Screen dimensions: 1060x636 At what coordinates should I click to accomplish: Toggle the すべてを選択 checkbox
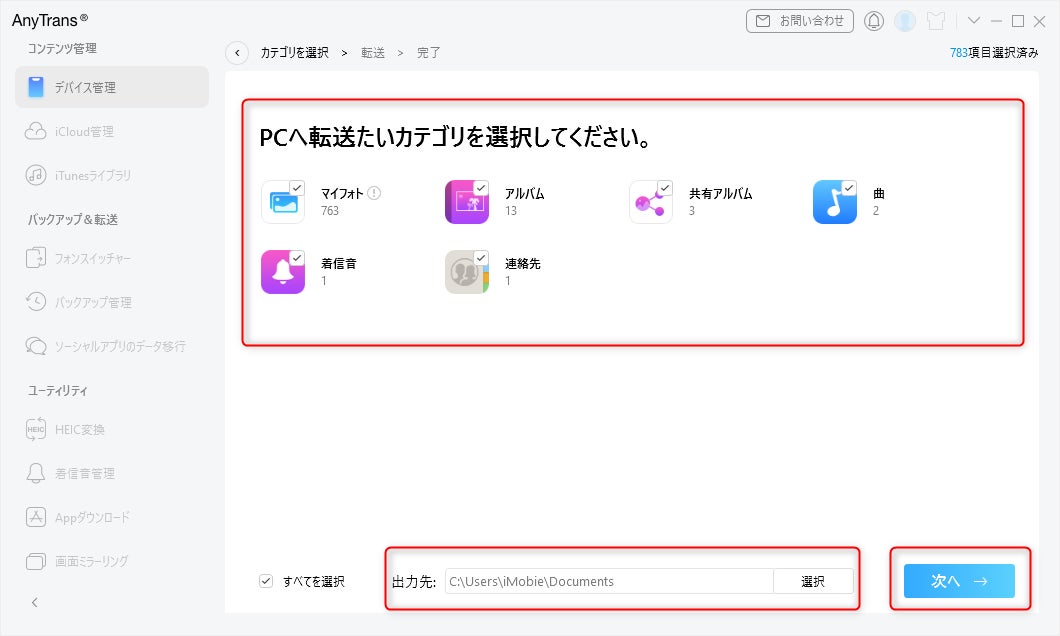coord(266,581)
